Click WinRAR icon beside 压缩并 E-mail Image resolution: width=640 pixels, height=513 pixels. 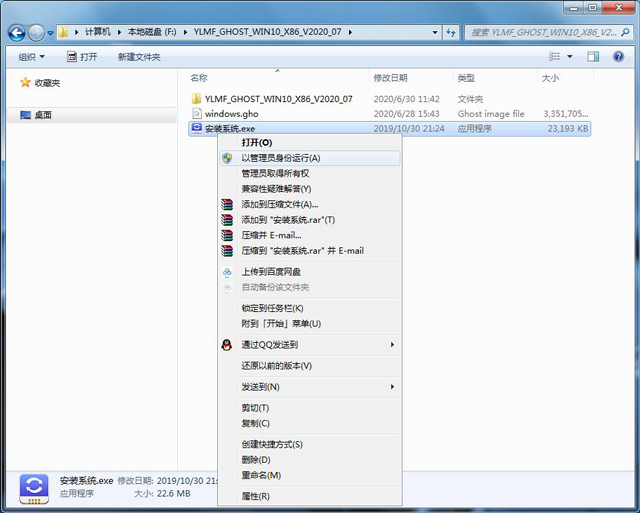[x=227, y=235]
